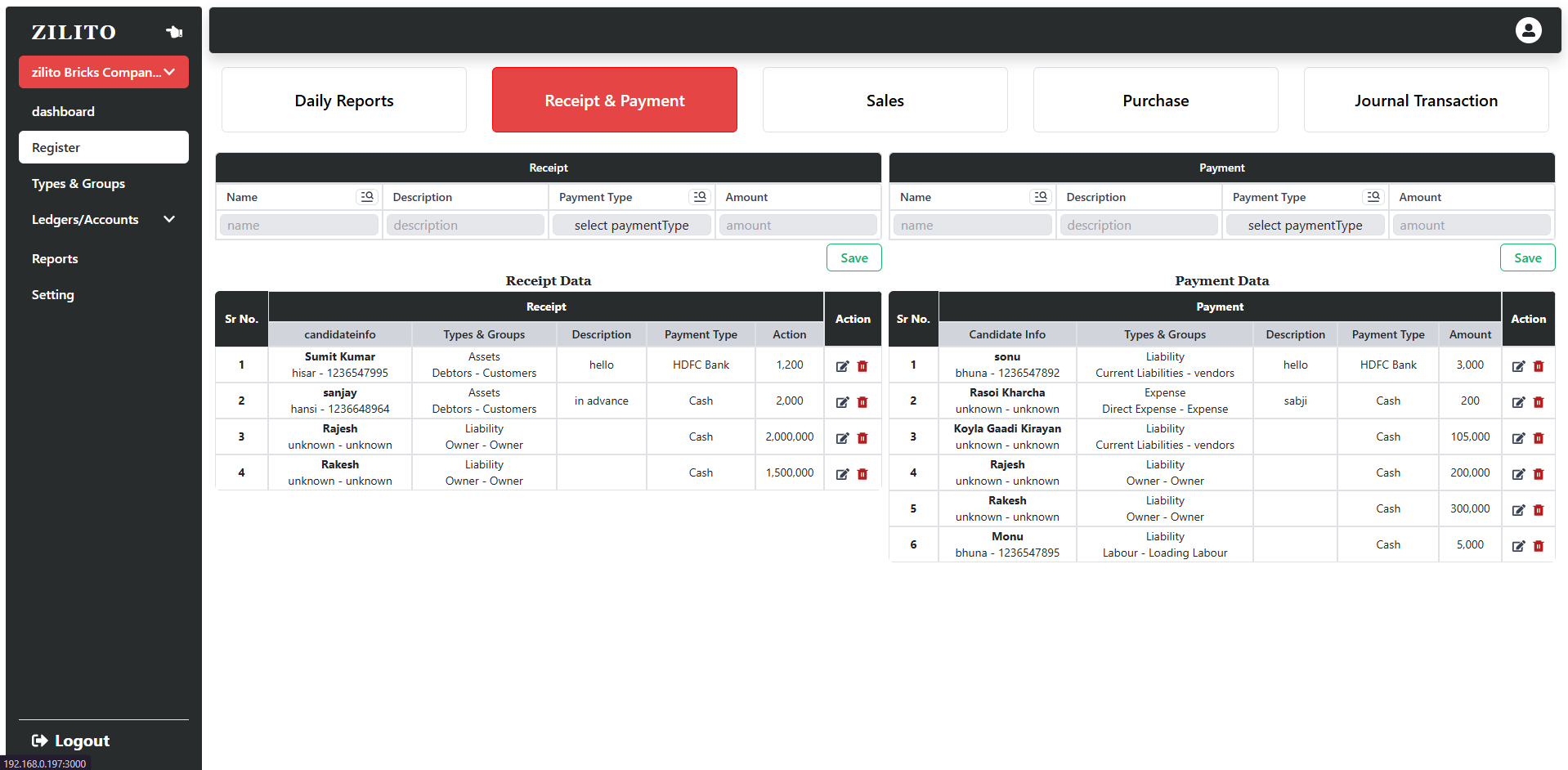This screenshot has width=1568, height=770.
Task: Click search icon beside Payment Type in Payment
Action: tap(1373, 197)
